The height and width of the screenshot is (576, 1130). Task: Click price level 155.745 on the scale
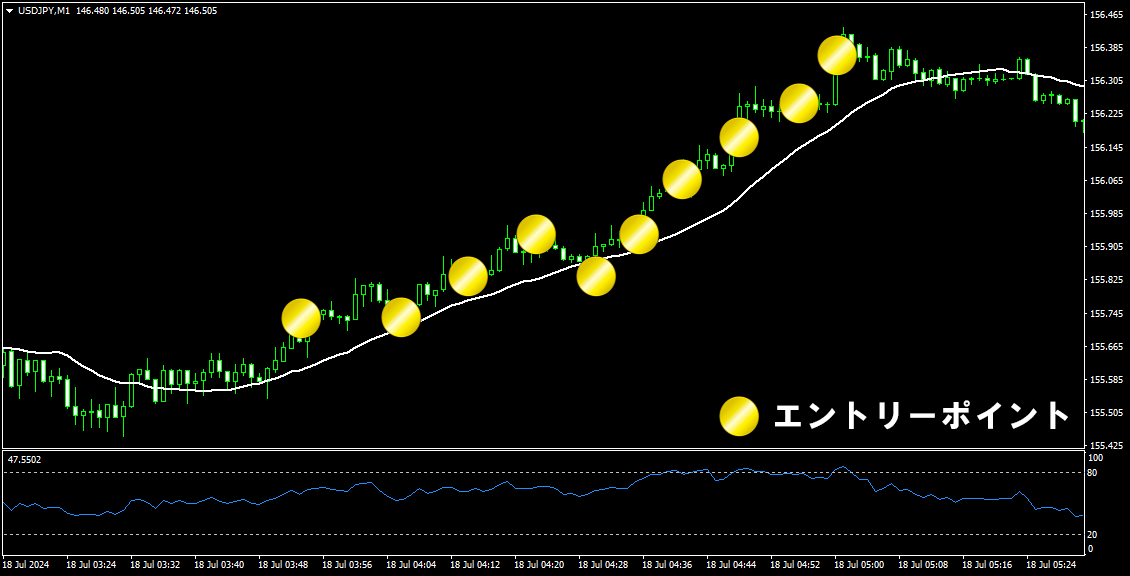pyautogui.click(x=1105, y=314)
